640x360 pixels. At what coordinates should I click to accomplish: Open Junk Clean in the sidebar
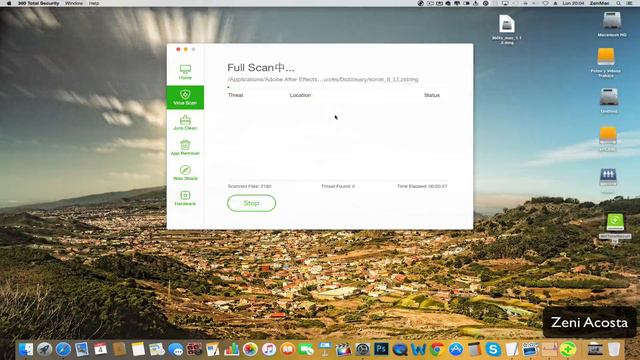click(185, 122)
